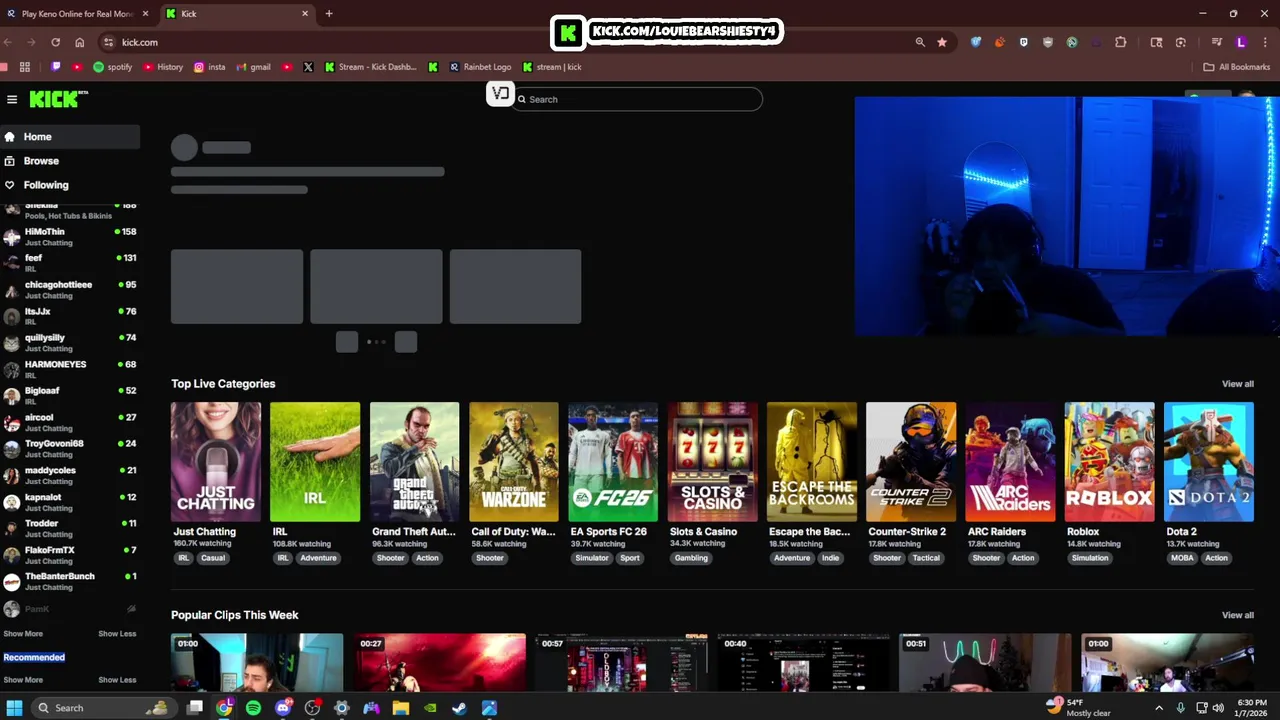Image resolution: width=1280 pixels, height=720 pixels.
Task: Reload the page with the refresh icon
Action: [56, 42]
